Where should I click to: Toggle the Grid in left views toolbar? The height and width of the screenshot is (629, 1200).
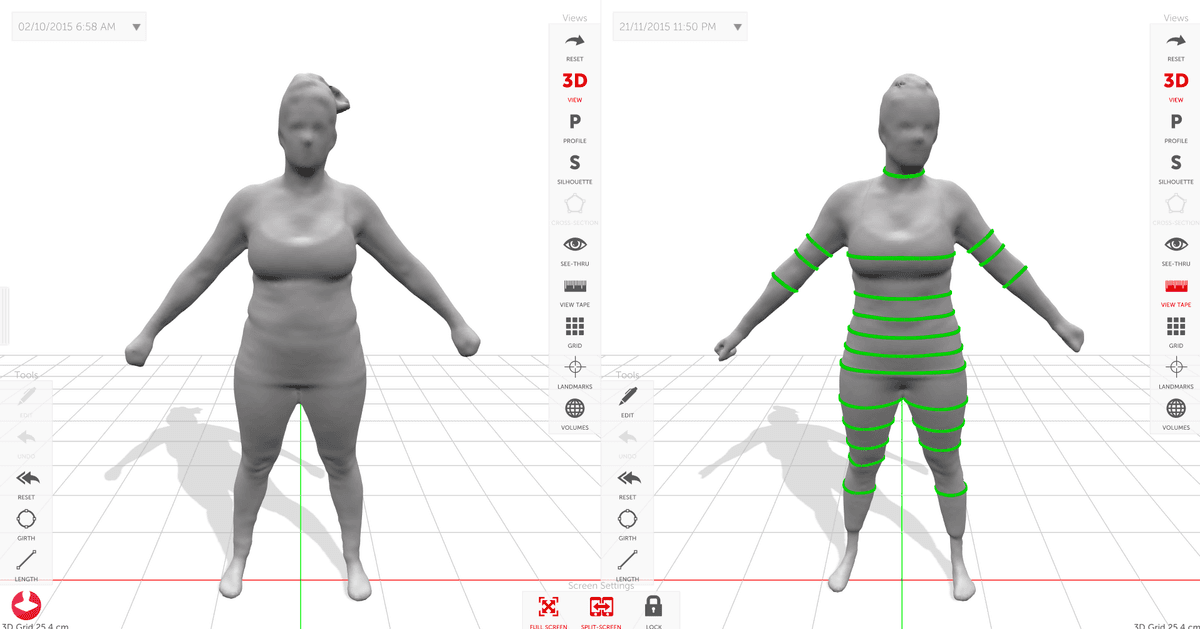coord(575,331)
